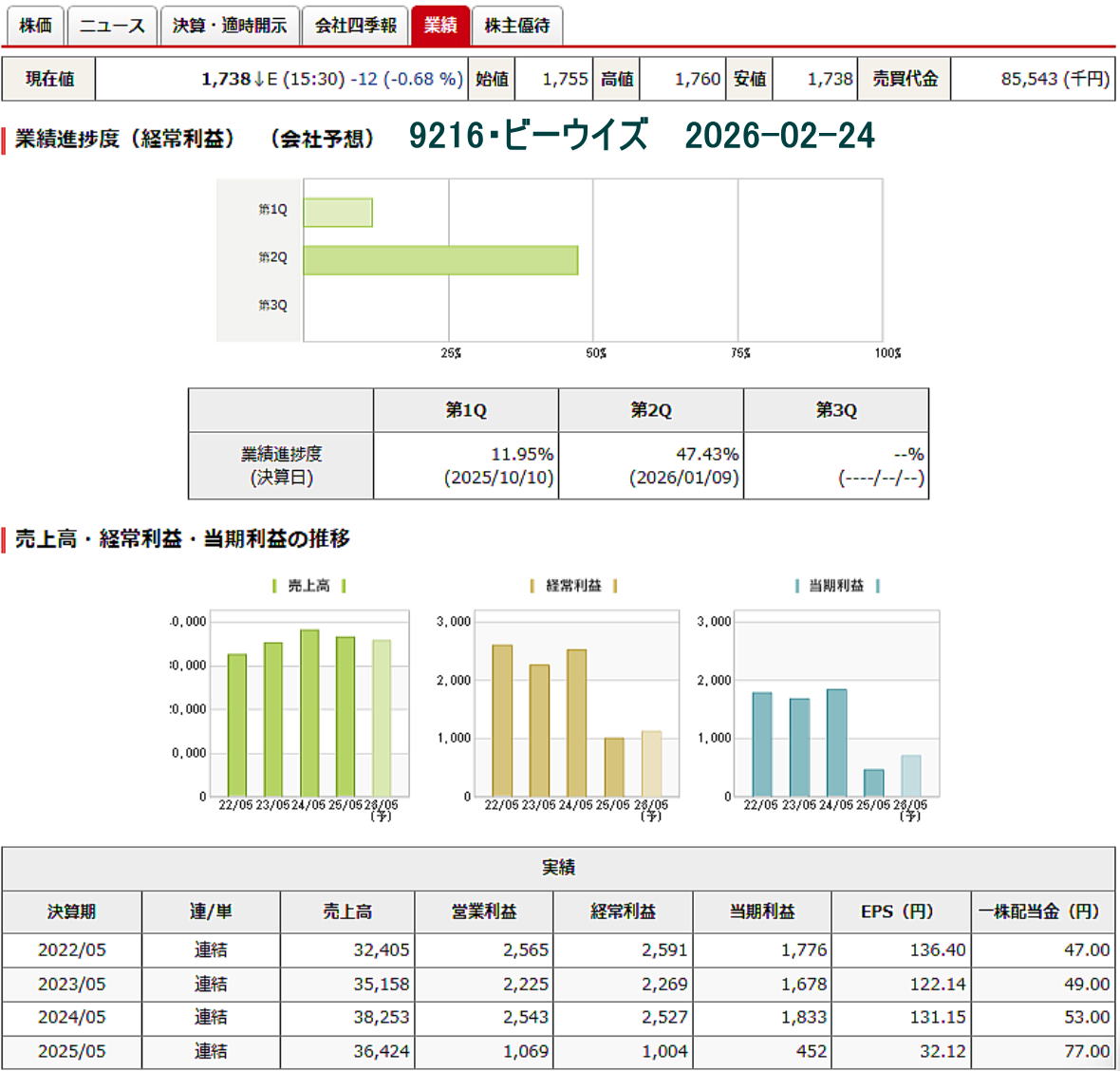Click the 売上高 chart legend marker
This screenshot has width=1120, height=1071.
coord(274,586)
